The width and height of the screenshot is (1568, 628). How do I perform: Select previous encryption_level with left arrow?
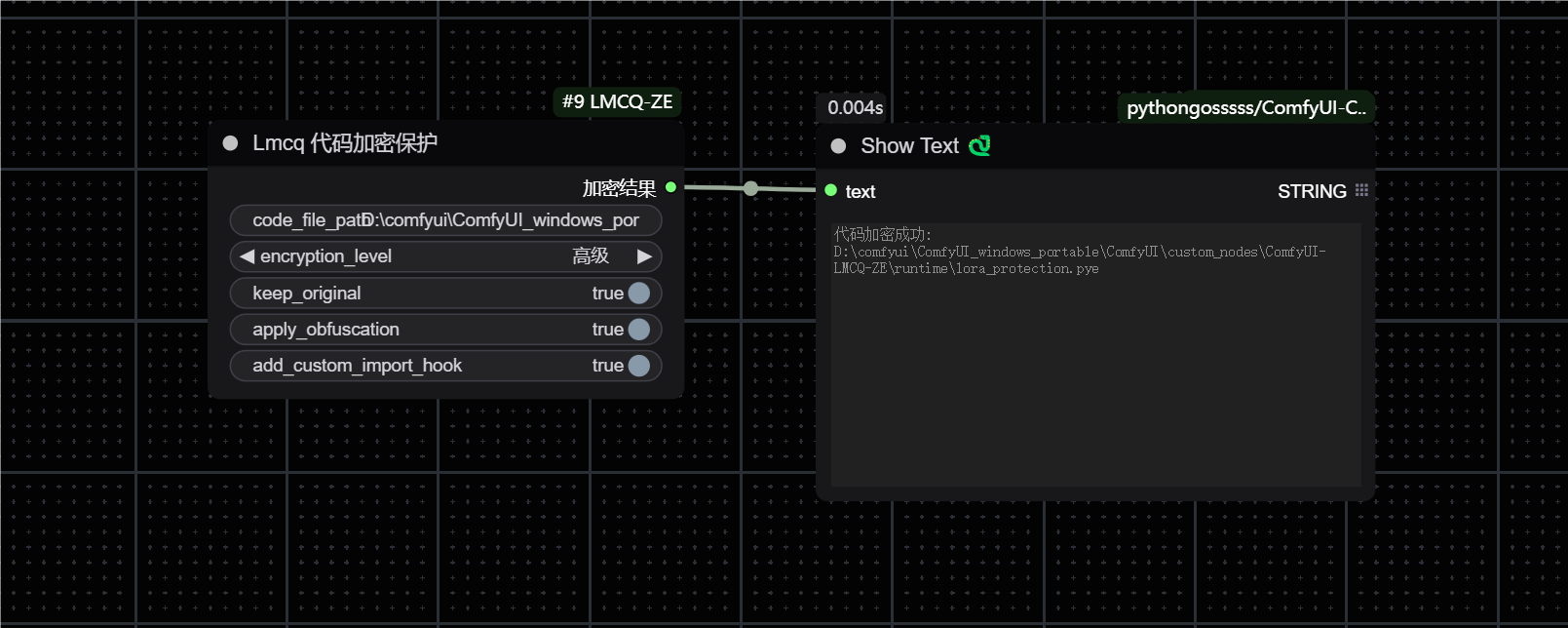click(x=247, y=256)
